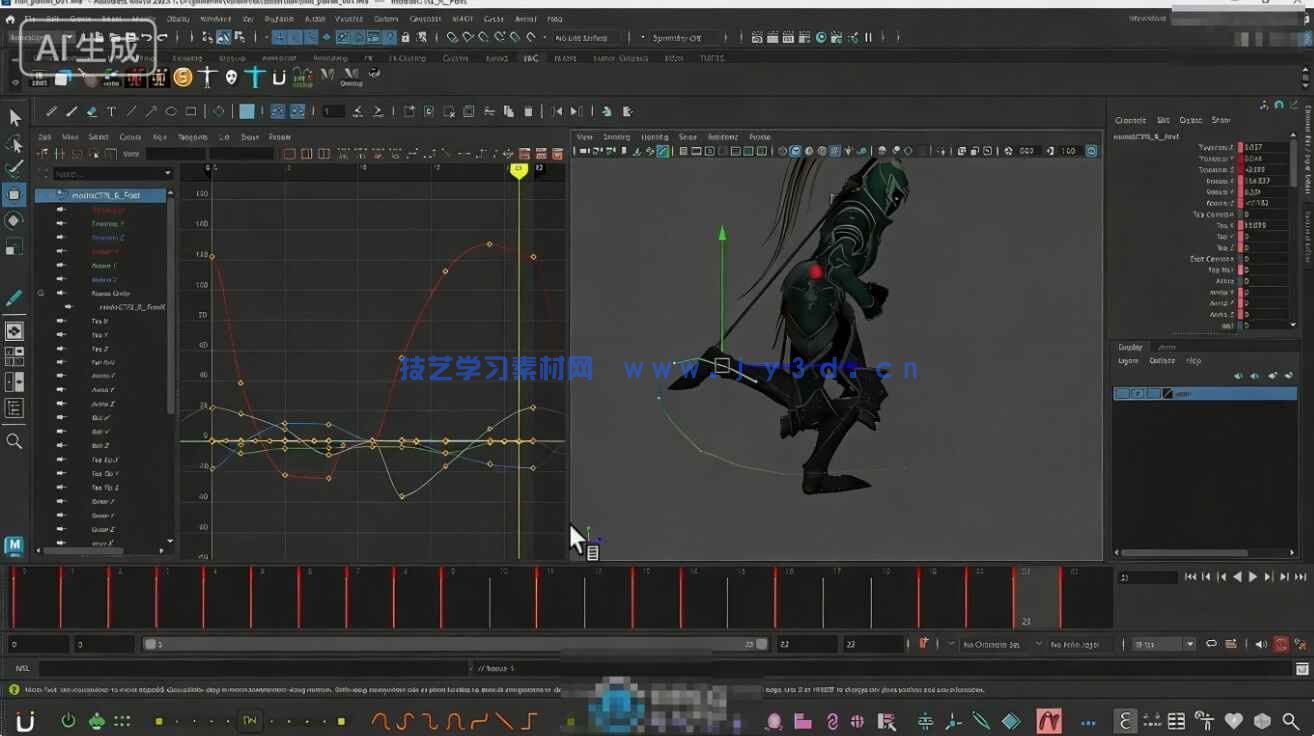Toggle the audio speaker icon by range slider
The image size is (1314, 736).
click(1260, 644)
